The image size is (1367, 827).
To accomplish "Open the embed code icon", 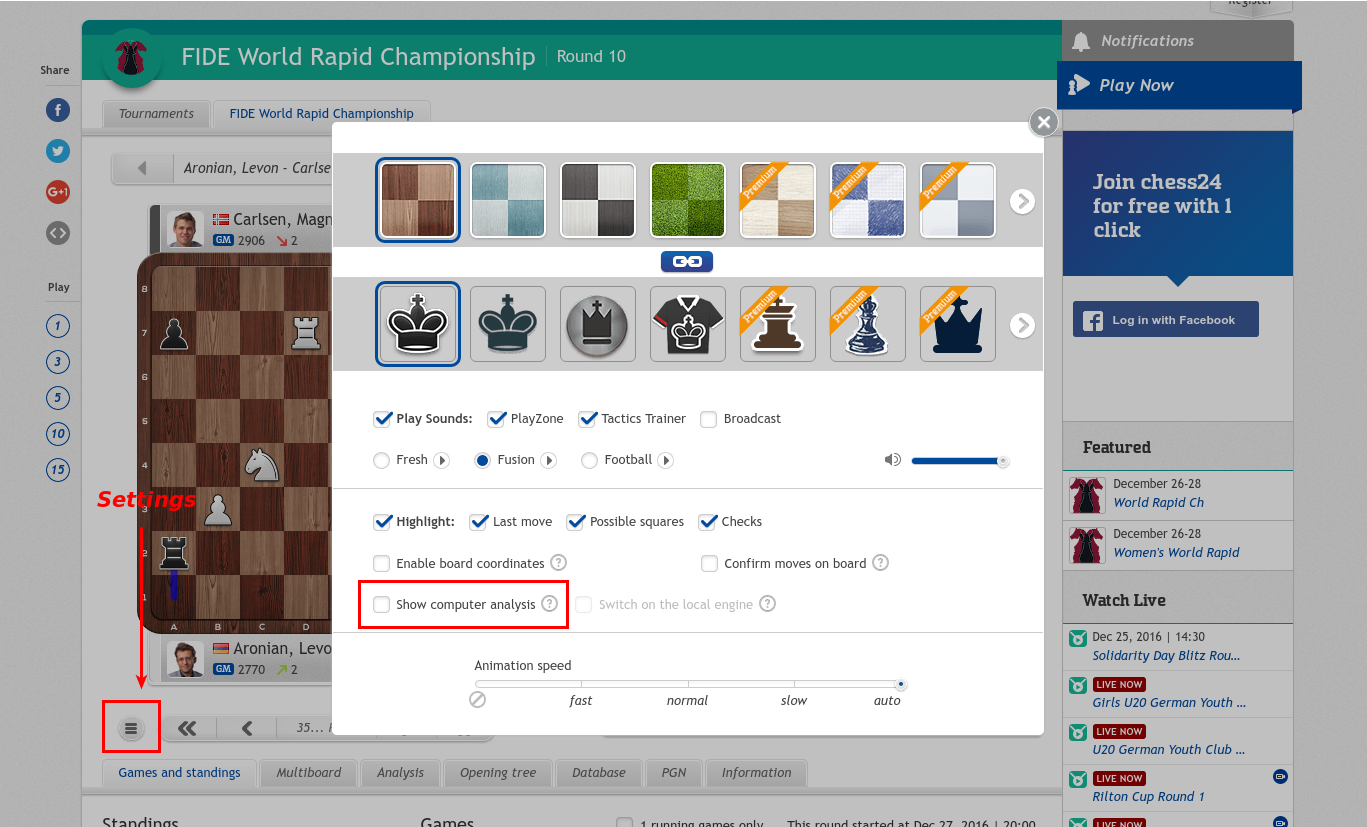I will click(x=58, y=233).
